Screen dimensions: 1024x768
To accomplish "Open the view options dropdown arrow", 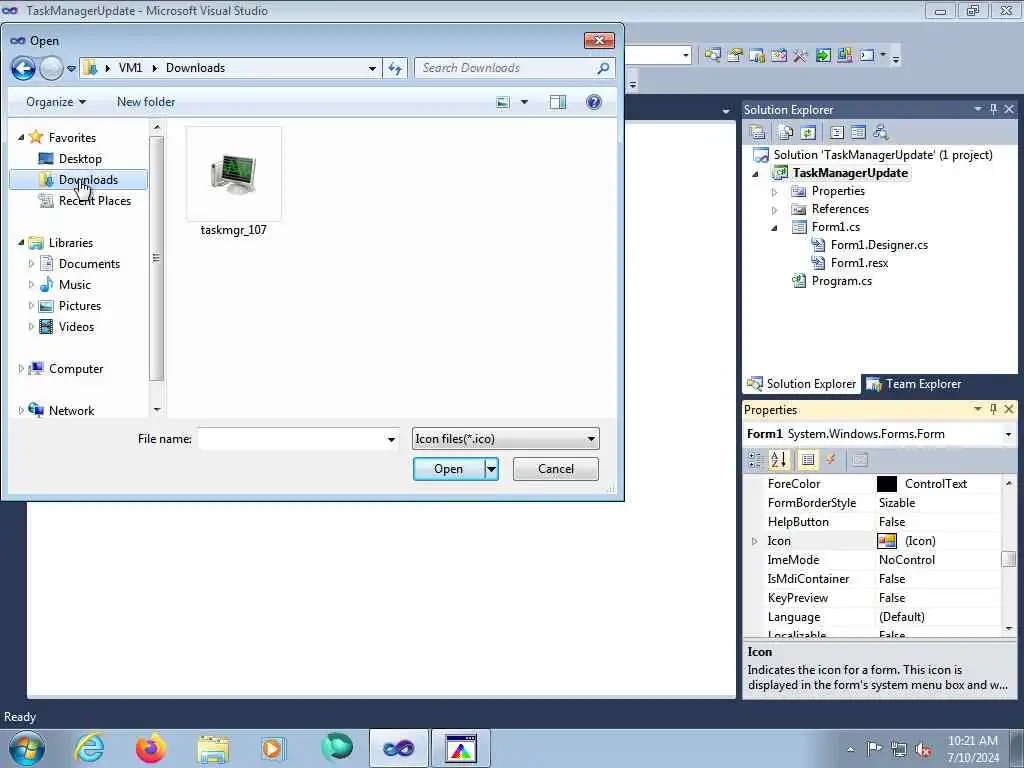I will pyautogui.click(x=524, y=102).
